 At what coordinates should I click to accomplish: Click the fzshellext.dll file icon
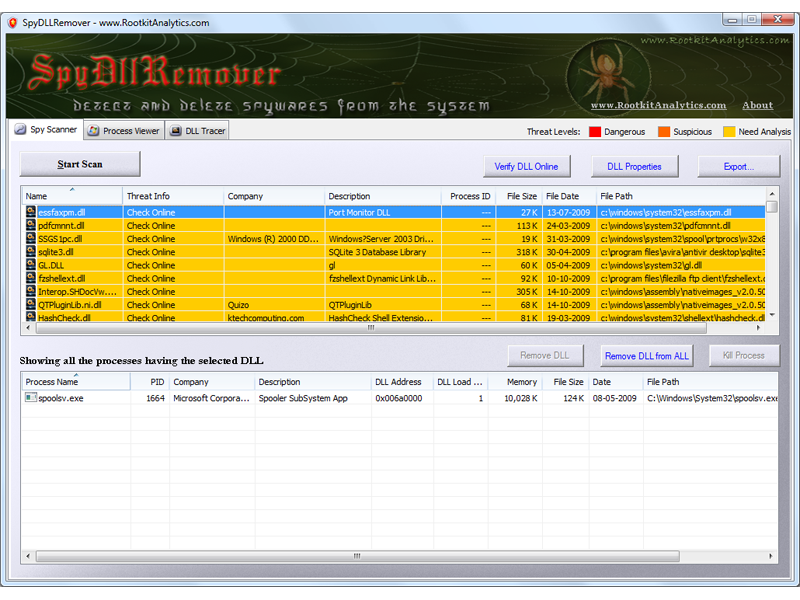click(x=31, y=279)
